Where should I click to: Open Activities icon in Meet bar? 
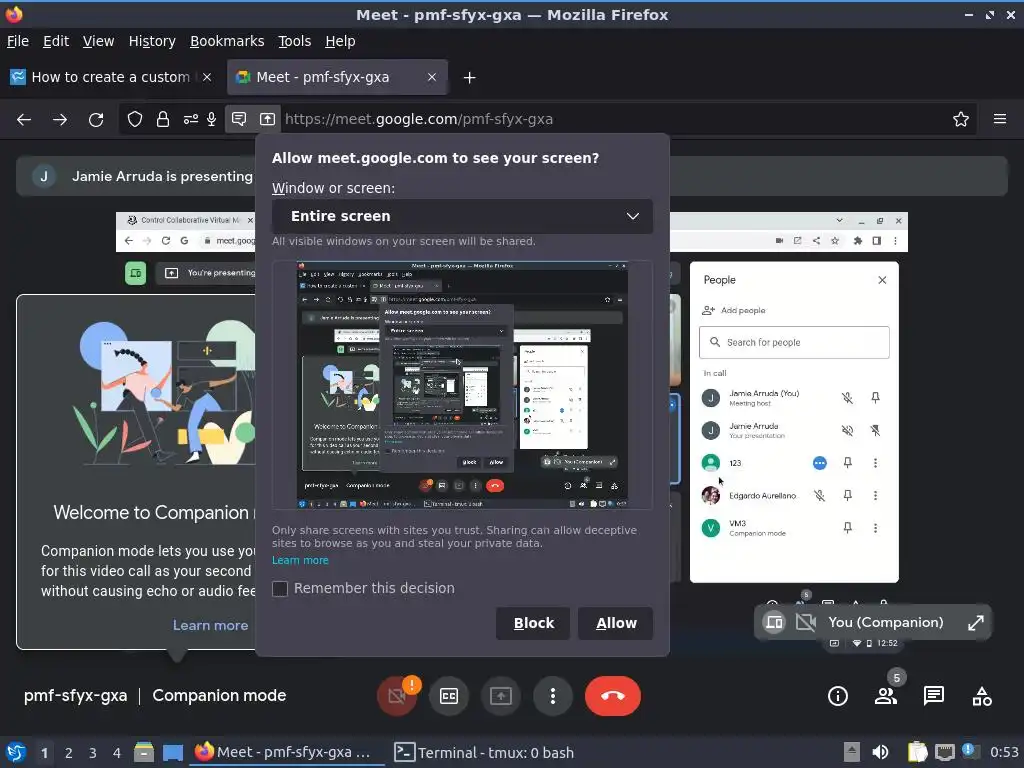tap(982, 696)
